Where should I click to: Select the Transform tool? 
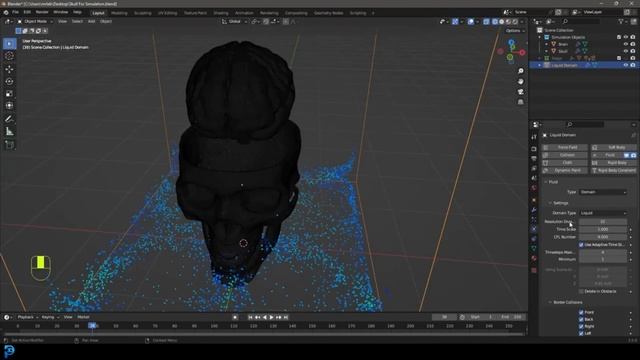pyautogui.click(x=9, y=106)
